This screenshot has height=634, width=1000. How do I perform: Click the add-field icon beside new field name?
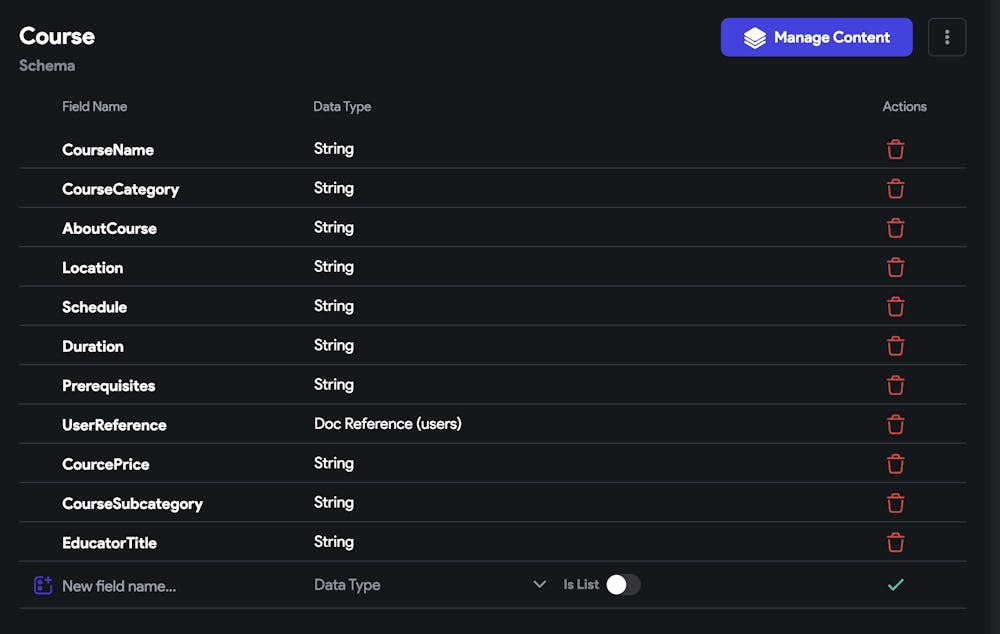43,585
